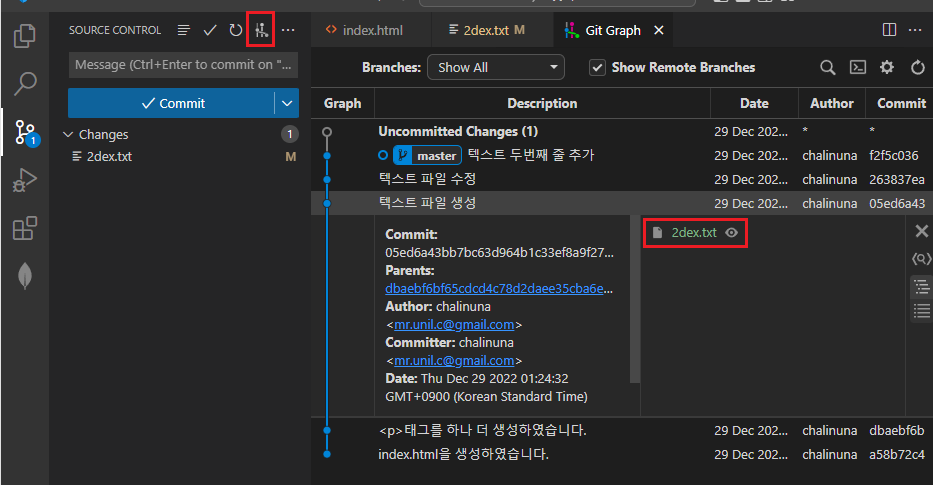Open the Git Graph terminal icon
The height and width of the screenshot is (485, 933).
(x=857, y=67)
